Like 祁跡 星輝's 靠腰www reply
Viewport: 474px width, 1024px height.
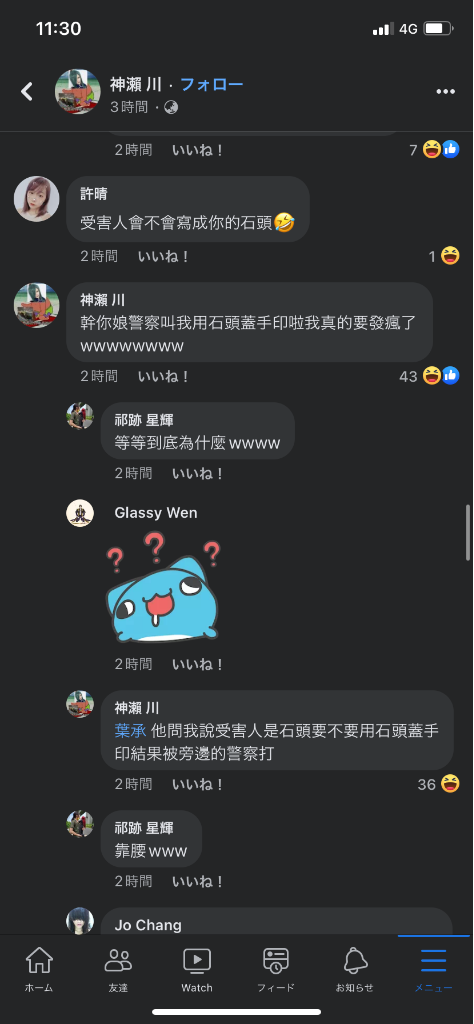point(198,882)
